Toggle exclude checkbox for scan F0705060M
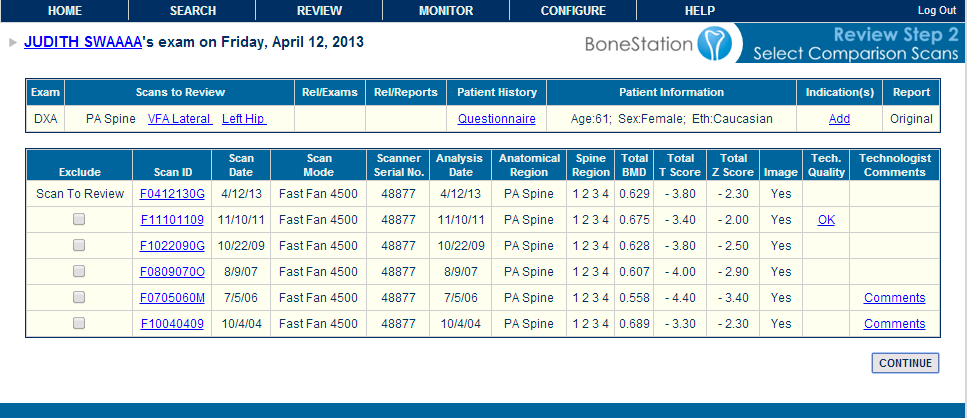This screenshot has width=967, height=418. [x=79, y=298]
